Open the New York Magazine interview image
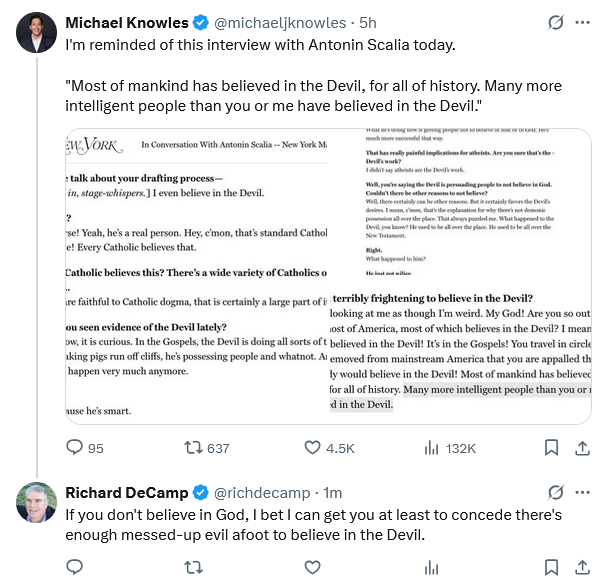 [x=328, y=276]
